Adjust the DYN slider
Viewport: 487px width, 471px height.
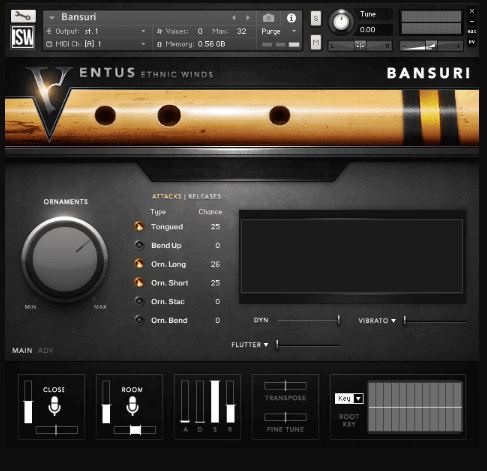pos(309,320)
